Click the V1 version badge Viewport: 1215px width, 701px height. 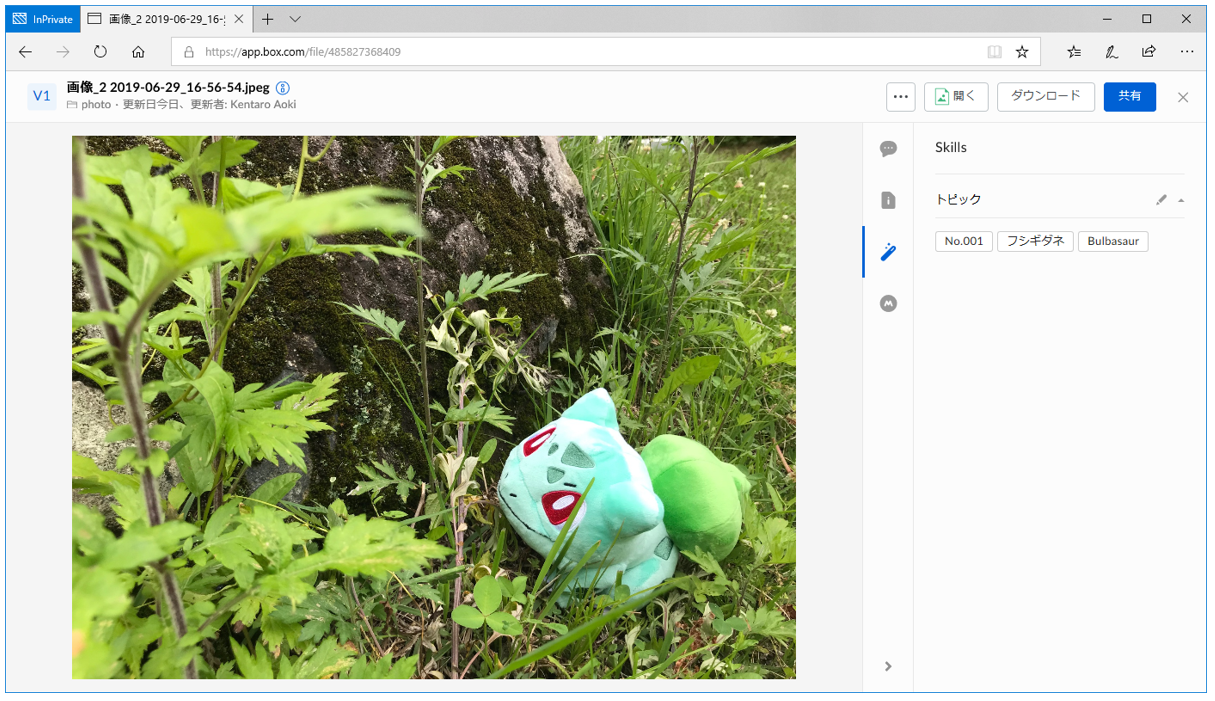click(x=42, y=96)
